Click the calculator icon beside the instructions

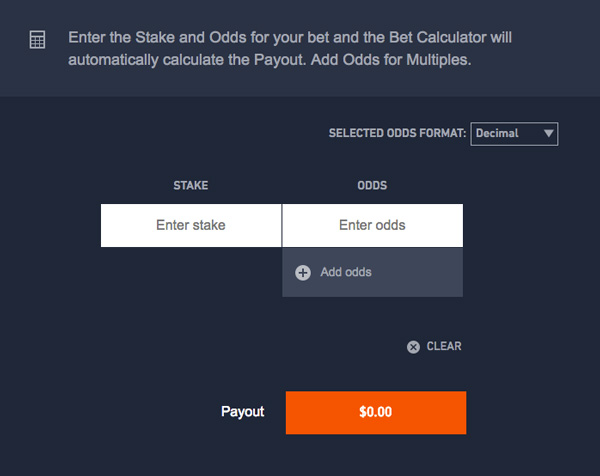point(38,39)
